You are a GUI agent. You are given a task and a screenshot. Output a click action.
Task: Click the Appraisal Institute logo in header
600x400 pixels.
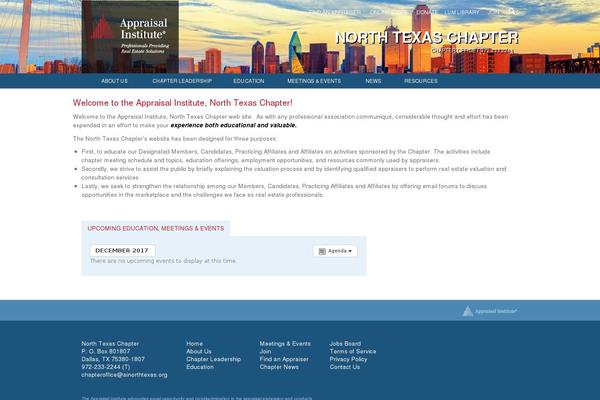(130, 36)
